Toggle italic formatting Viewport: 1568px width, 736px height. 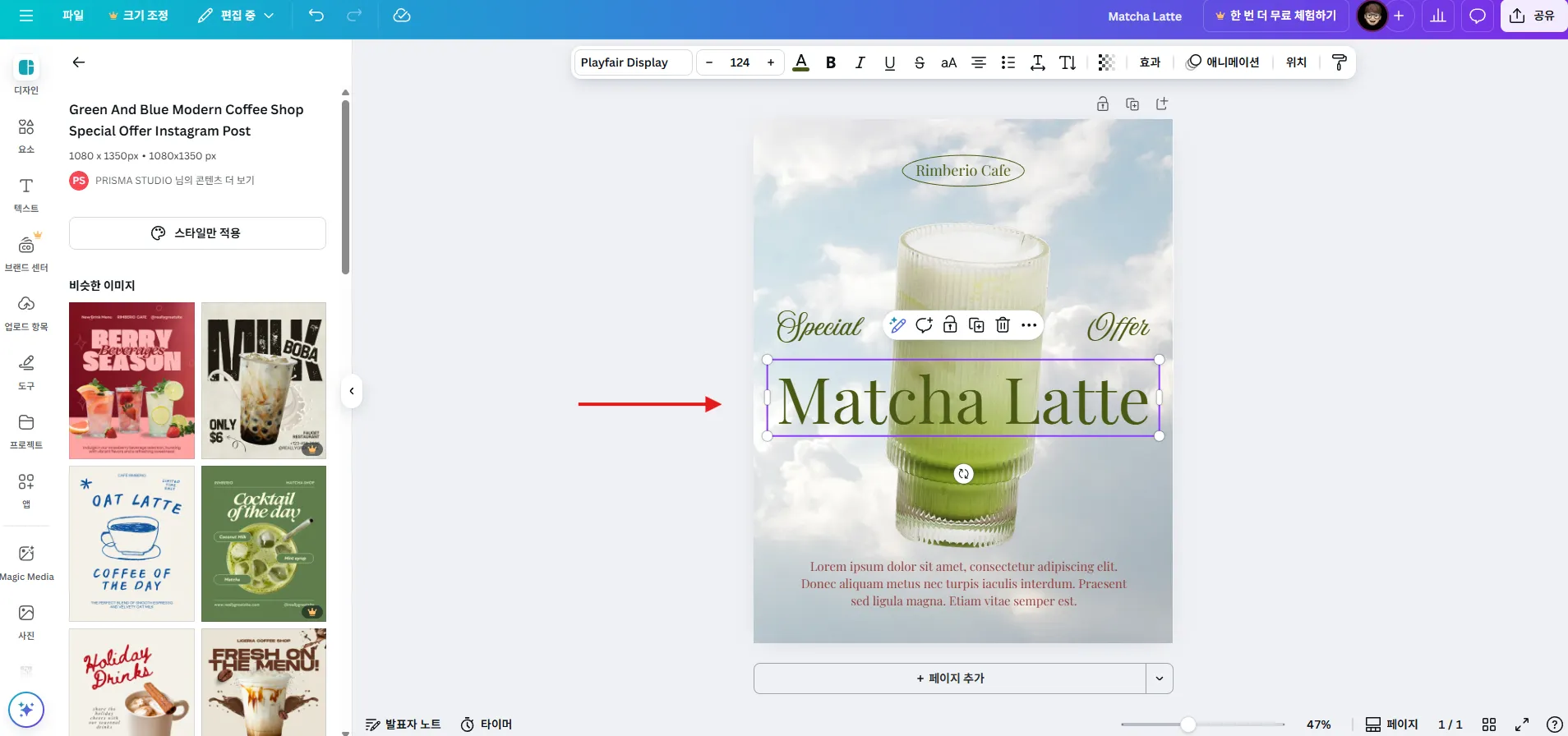[860, 62]
